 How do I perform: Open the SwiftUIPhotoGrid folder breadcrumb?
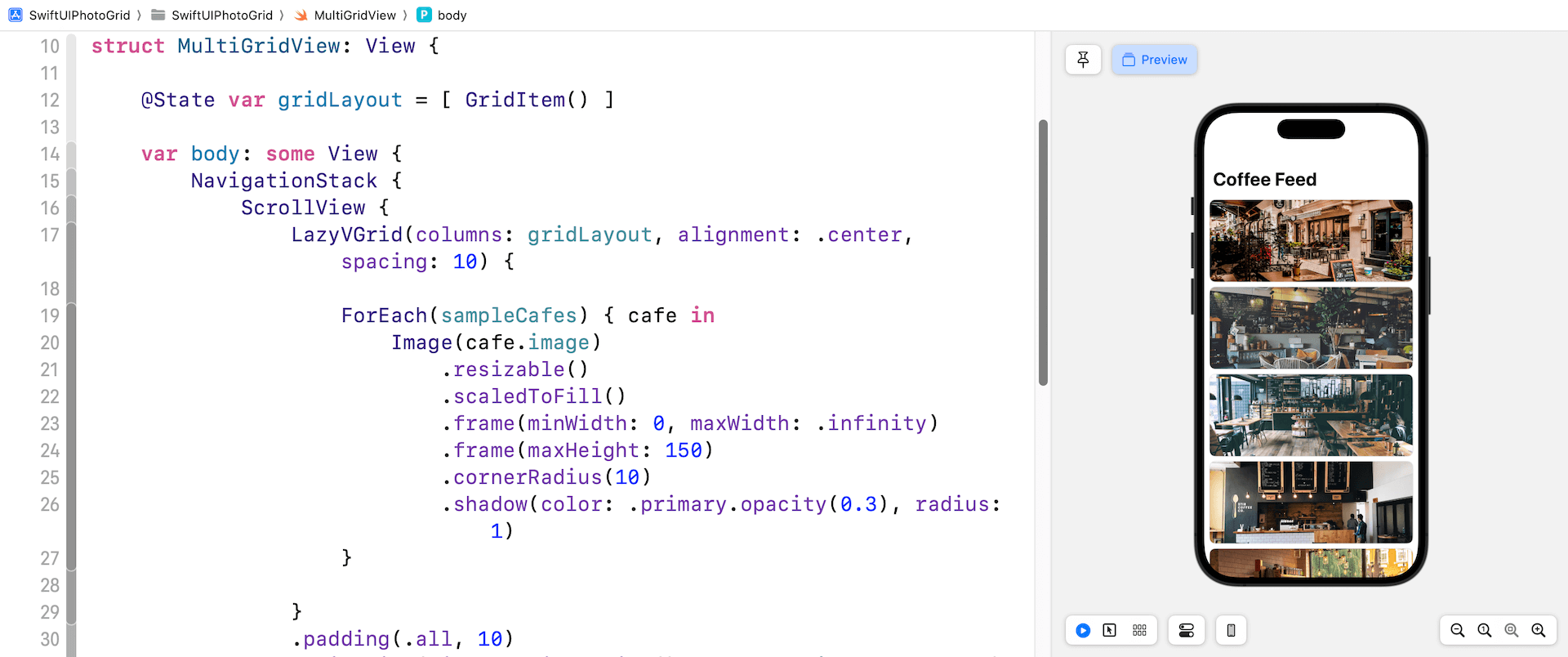(212, 15)
